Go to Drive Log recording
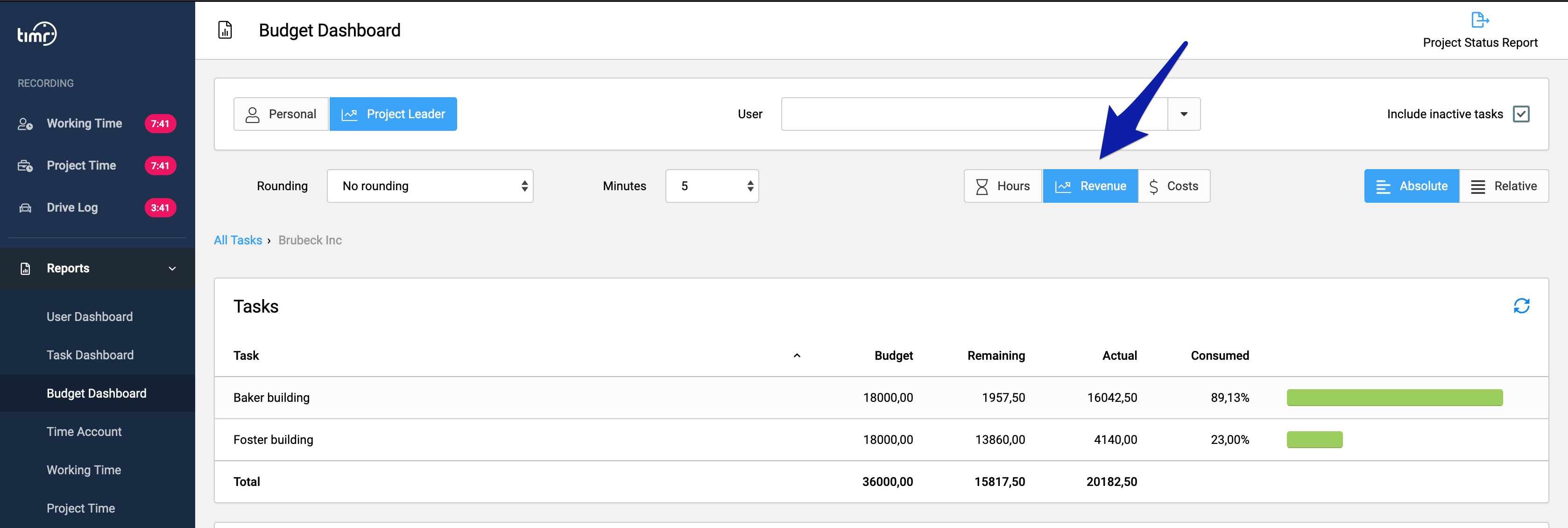1568x528 pixels. (x=72, y=208)
